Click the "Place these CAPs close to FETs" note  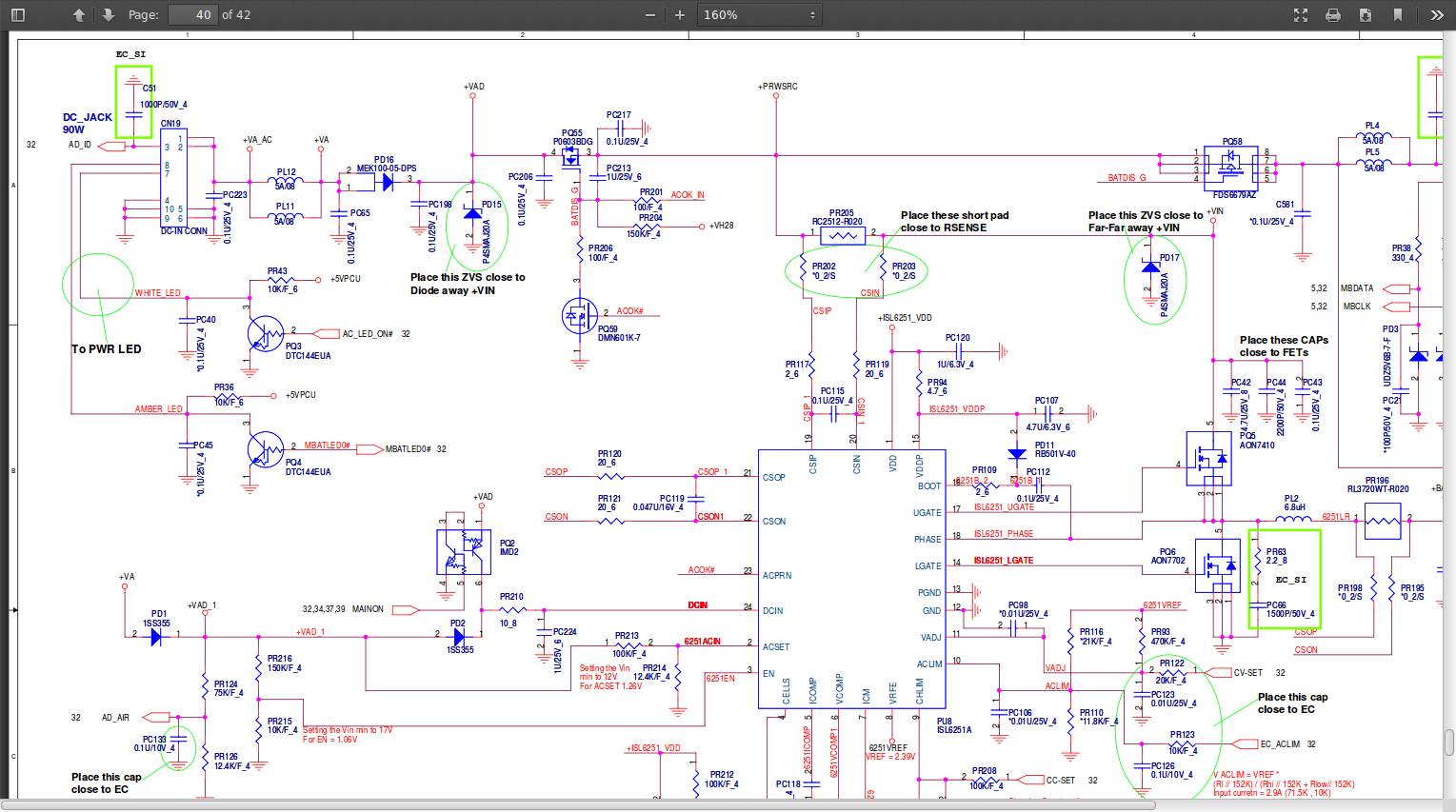[x=1283, y=347]
